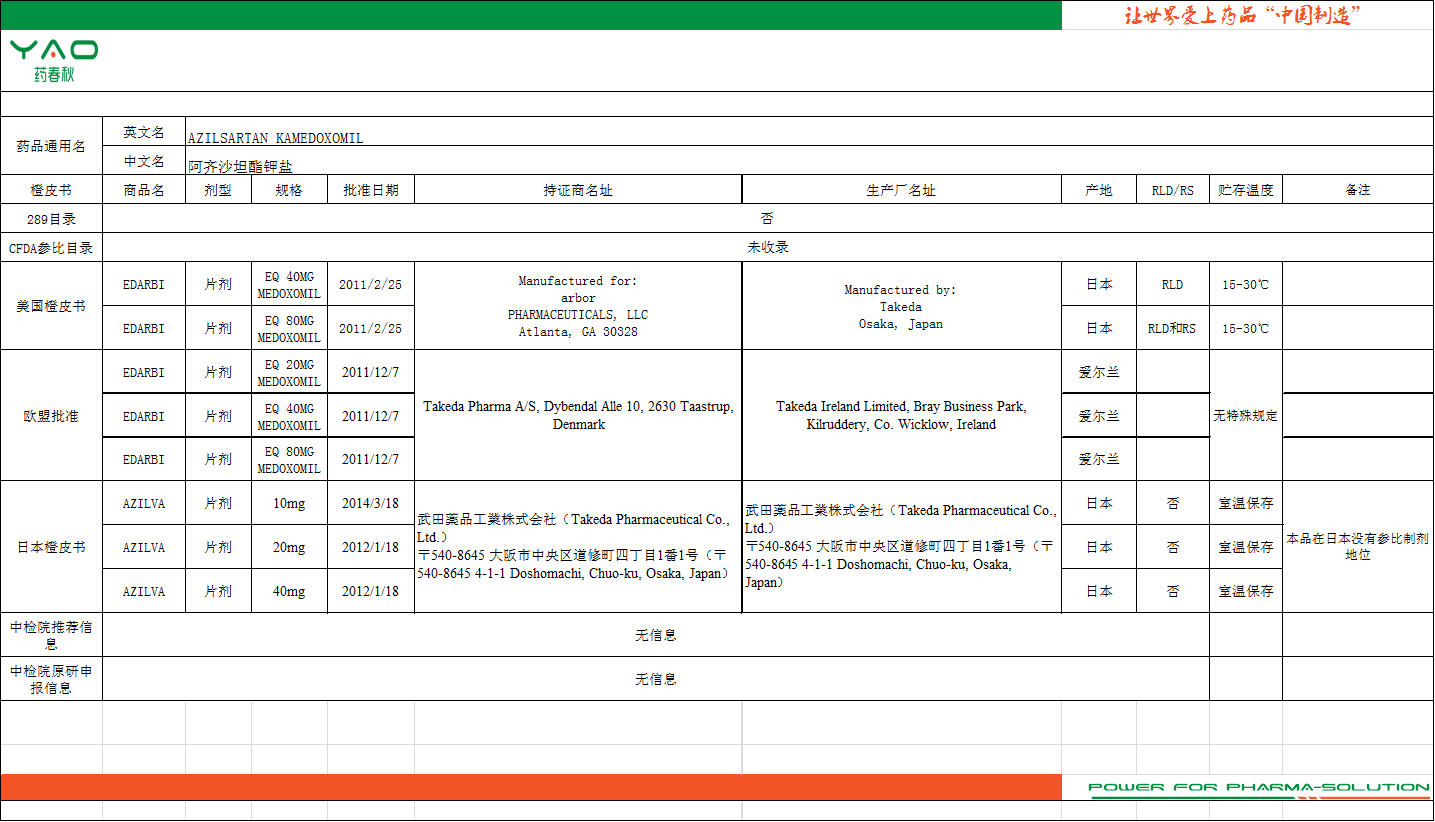Screen dimensions: 1435x822
Task: Select the 英文名 label cell
Action: coord(144,132)
